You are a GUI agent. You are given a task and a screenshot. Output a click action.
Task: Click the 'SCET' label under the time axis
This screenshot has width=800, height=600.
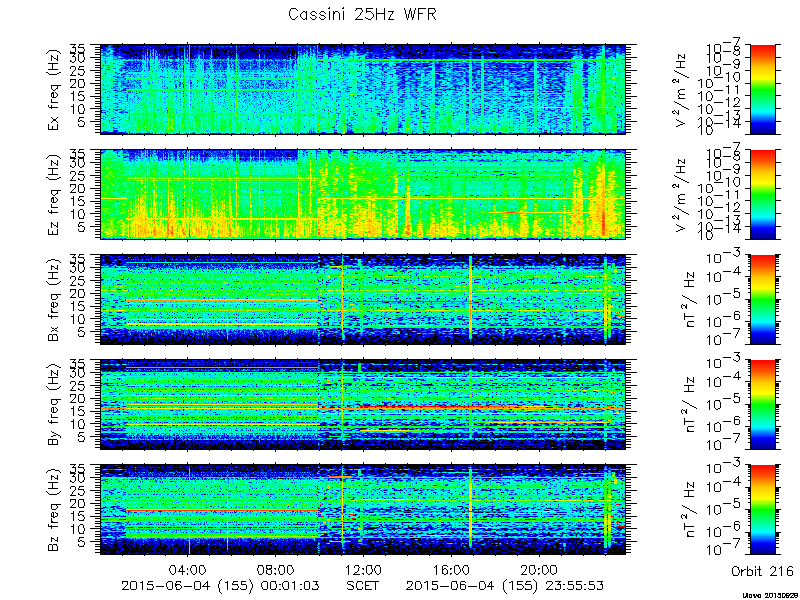click(363, 585)
